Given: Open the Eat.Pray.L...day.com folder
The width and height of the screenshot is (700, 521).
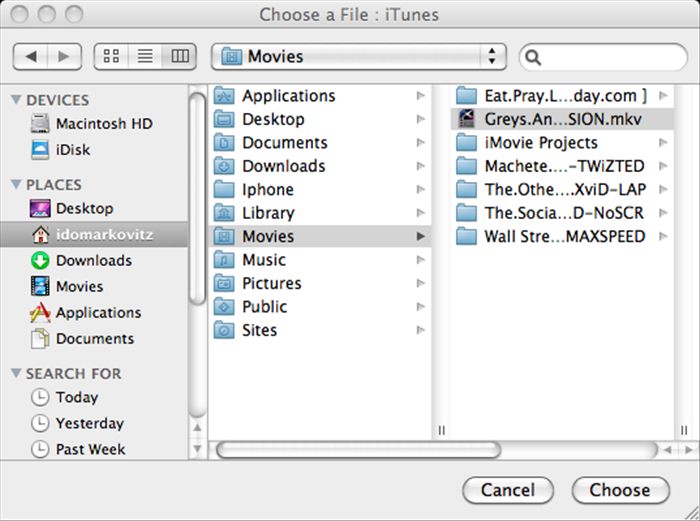Looking at the screenshot, I should [562, 96].
